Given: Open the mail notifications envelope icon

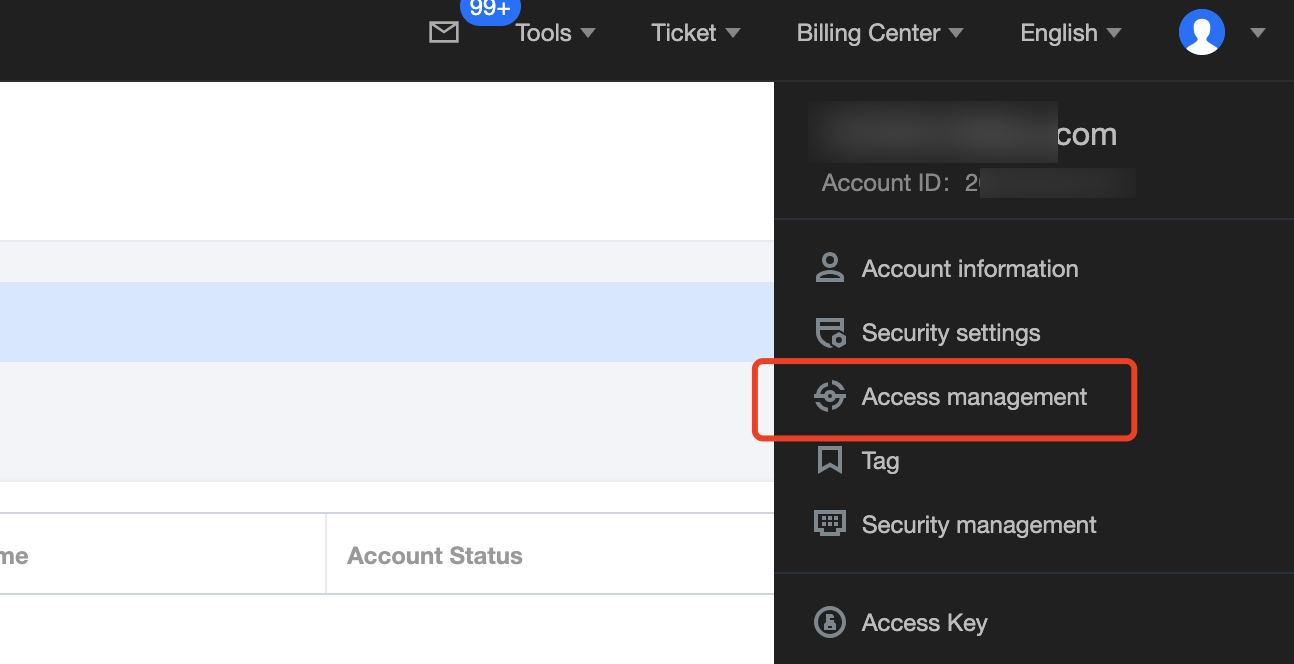Looking at the screenshot, I should click(443, 33).
